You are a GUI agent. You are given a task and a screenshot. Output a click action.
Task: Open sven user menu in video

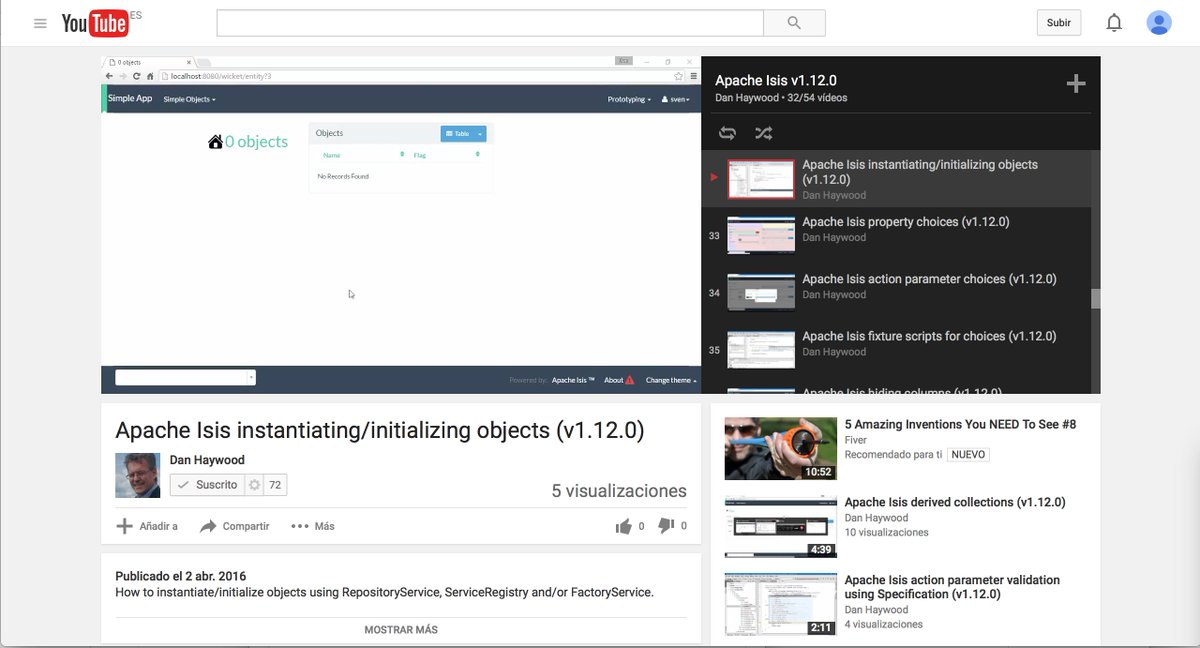tap(675, 99)
